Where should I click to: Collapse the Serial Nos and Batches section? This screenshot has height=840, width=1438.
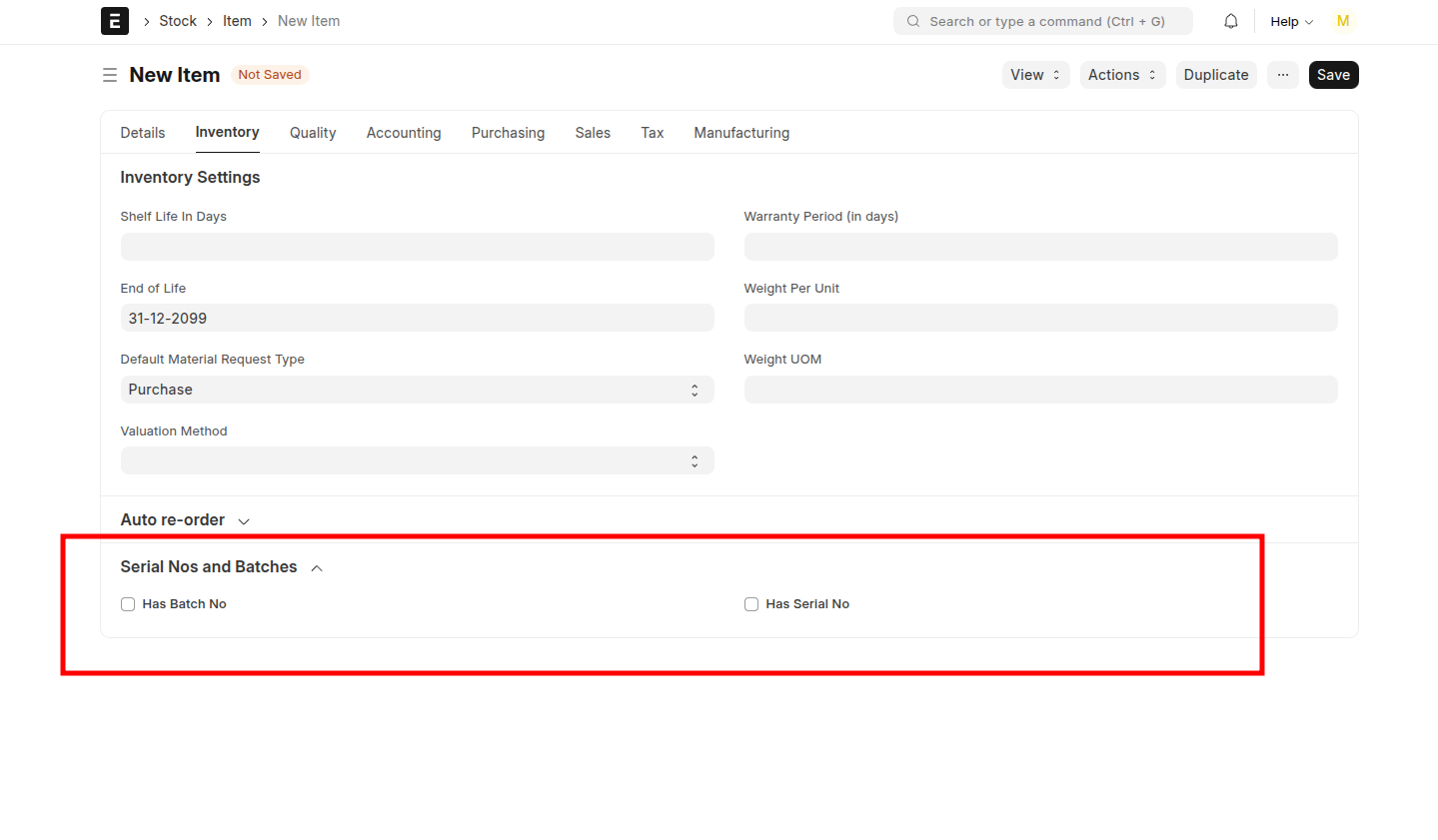pyautogui.click(x=222, y=567)
